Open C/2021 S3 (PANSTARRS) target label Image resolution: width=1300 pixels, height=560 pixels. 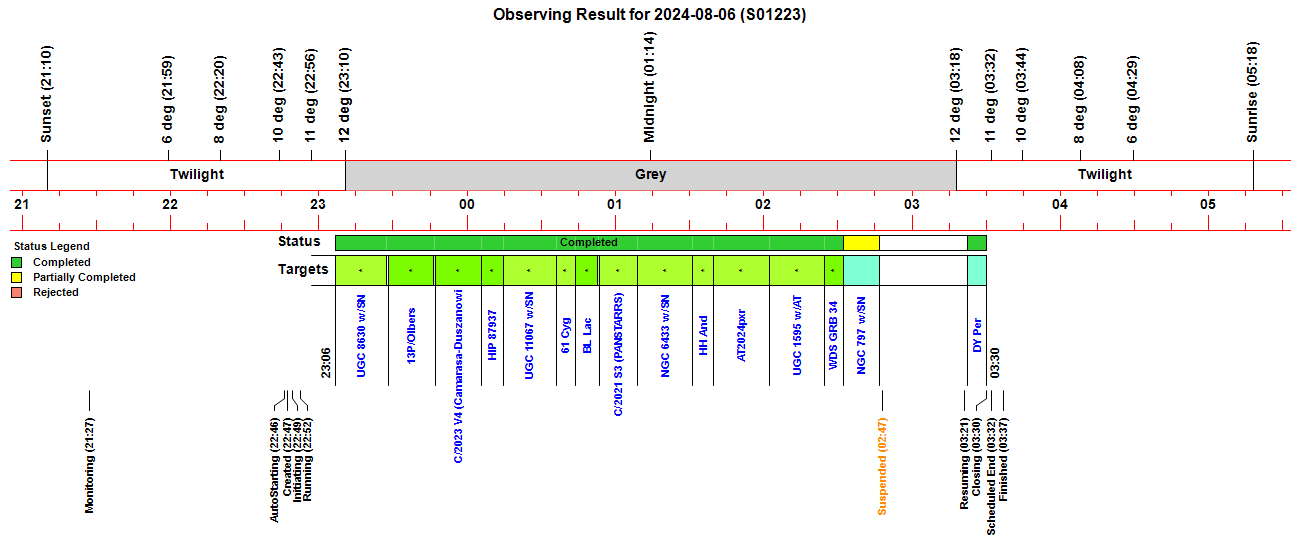(x=618, y=354)
